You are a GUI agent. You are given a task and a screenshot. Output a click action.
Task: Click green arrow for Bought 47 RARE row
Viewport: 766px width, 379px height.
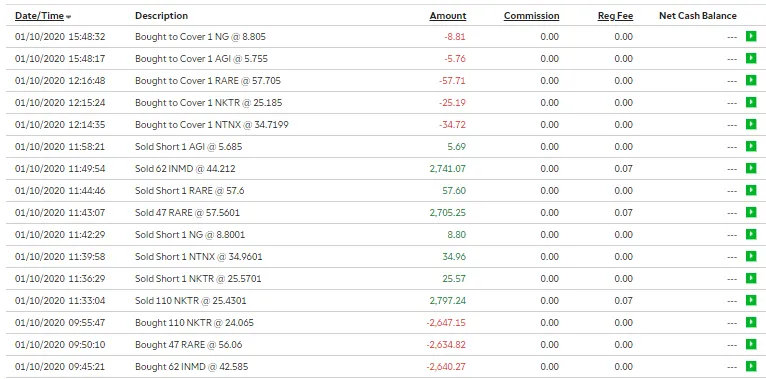[x=751, y=344]
